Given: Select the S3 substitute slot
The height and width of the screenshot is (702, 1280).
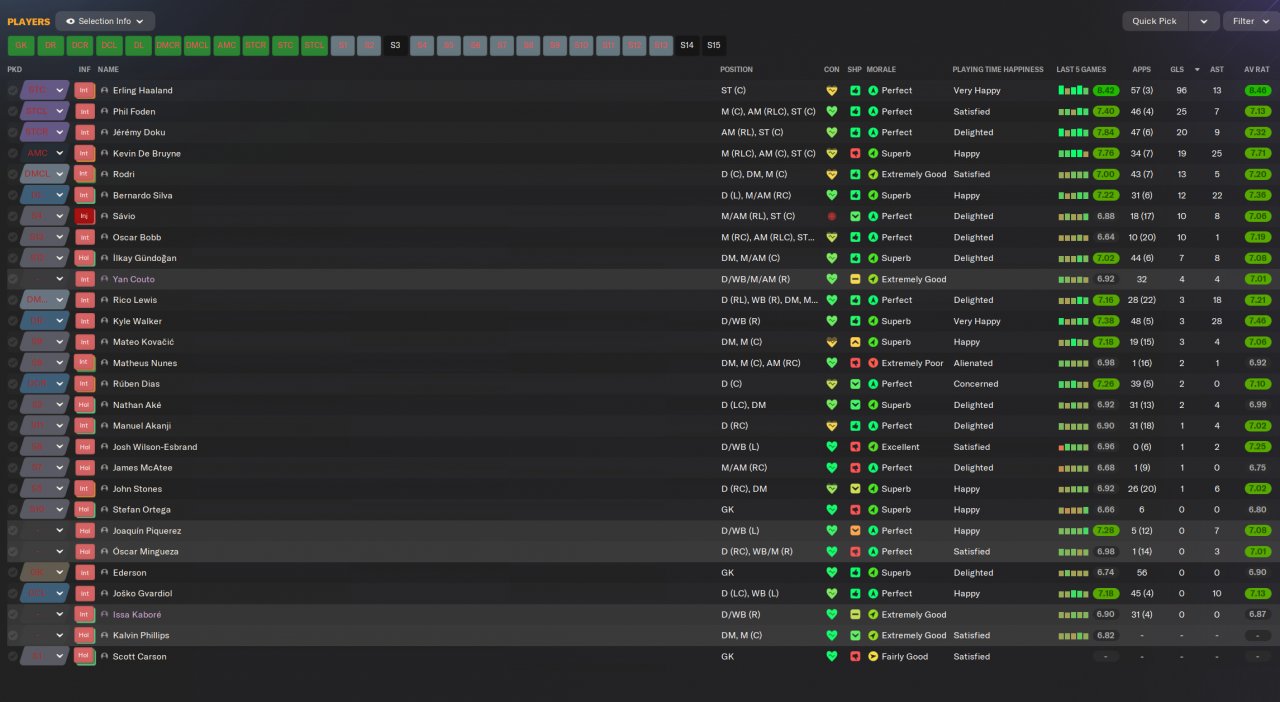Looking at the screenshot, I should [395, 45].
